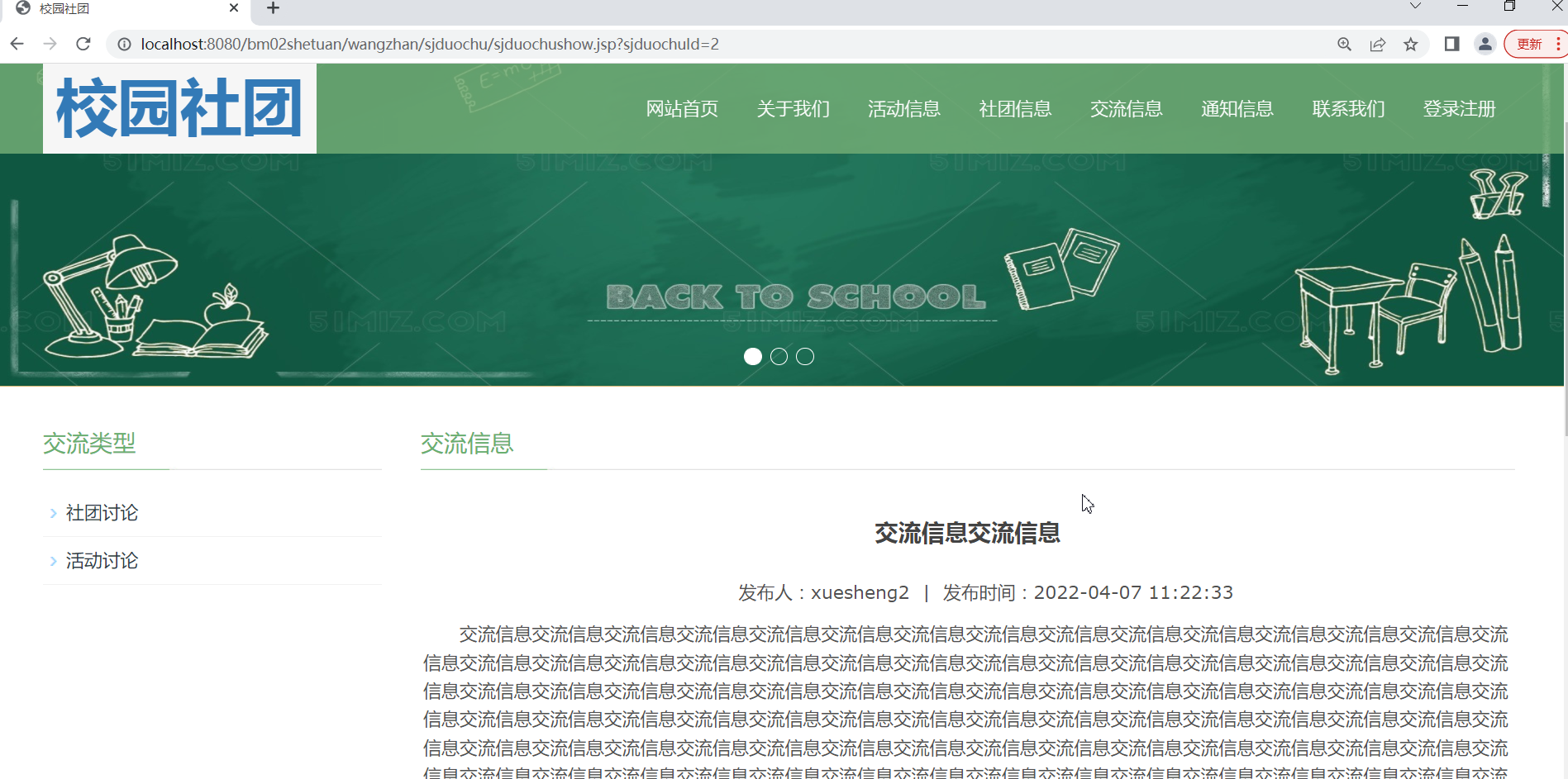Viewport: 1568px width, 779px height.
Task: Open 通知信息 page
Action: (1237, 109)
